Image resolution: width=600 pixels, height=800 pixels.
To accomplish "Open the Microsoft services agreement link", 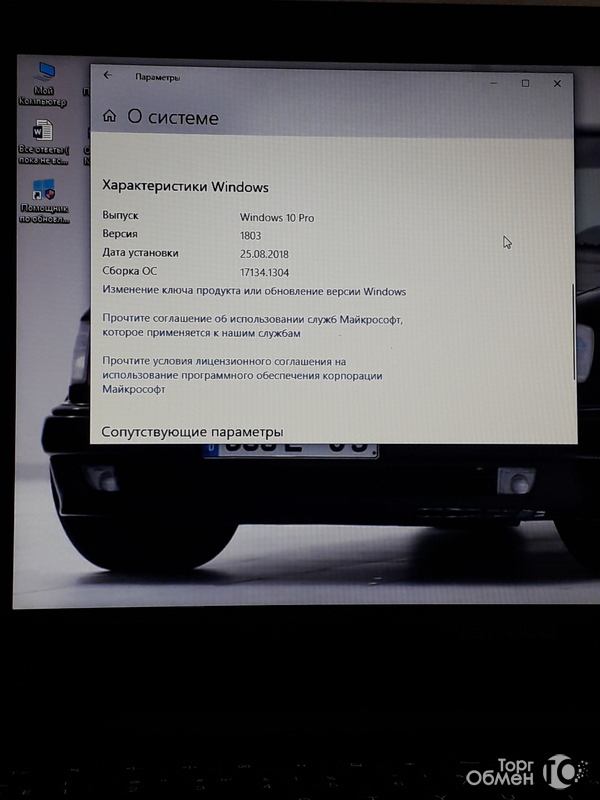I will [x=253, y=325].
